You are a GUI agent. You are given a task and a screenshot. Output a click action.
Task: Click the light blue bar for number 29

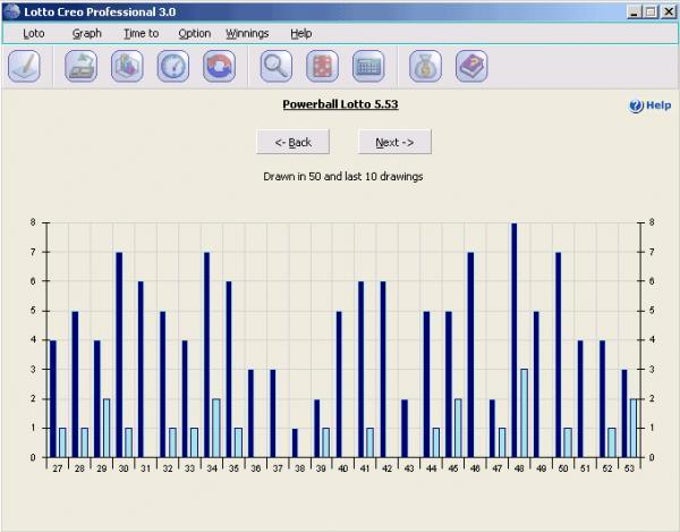point(106,428)
